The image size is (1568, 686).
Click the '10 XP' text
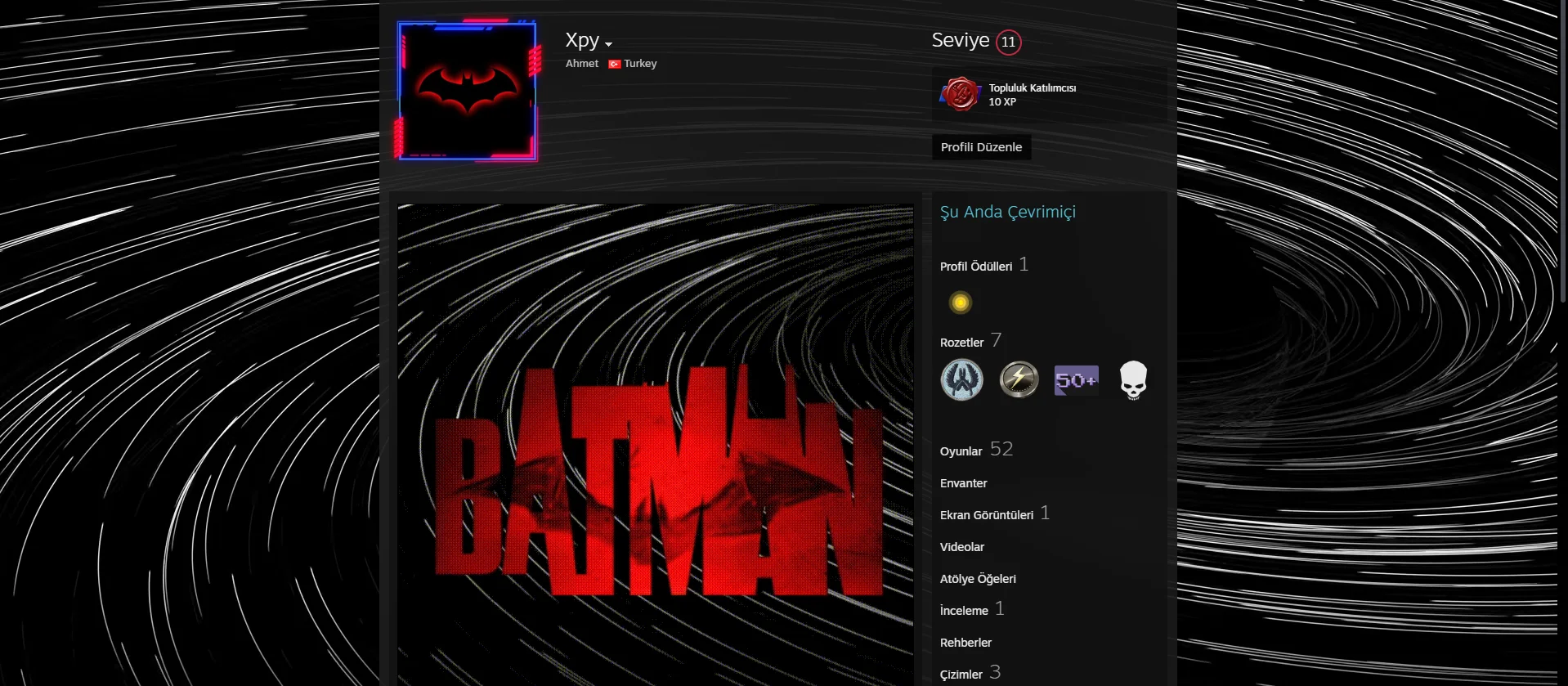1002,102
